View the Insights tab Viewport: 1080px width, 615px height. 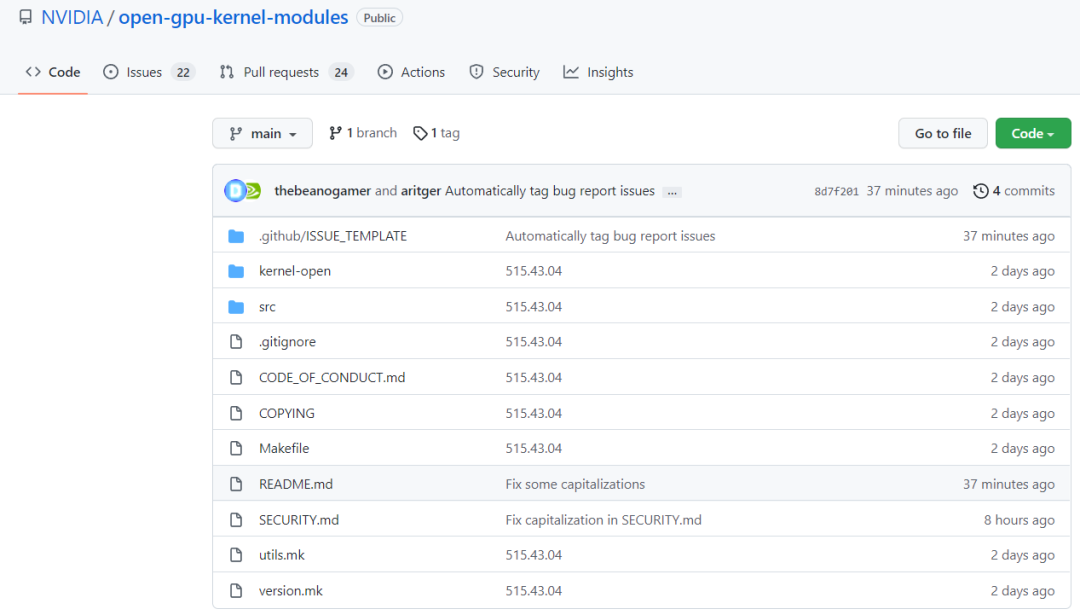(x=598, y=72)
